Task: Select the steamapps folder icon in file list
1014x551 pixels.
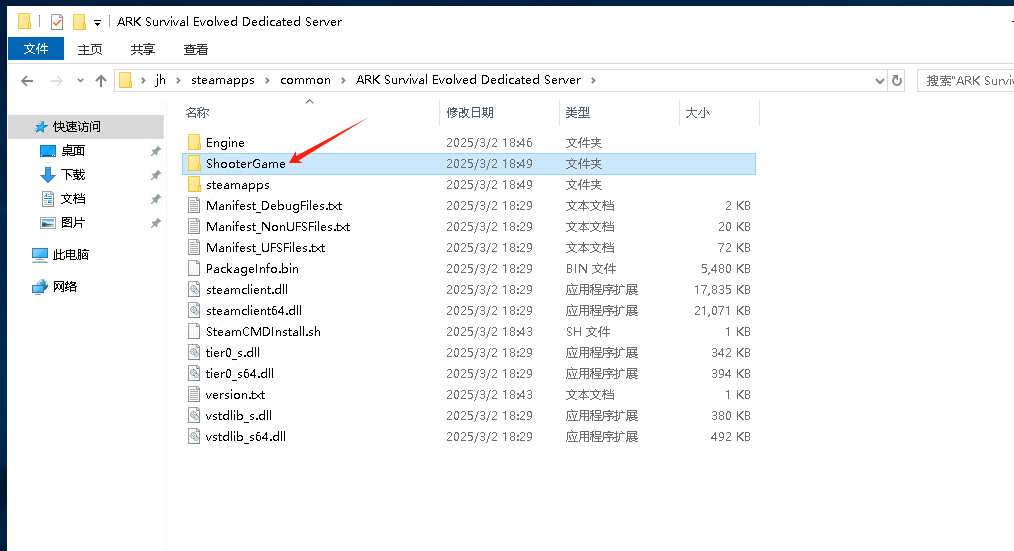Action: click(x=194, y=184)
